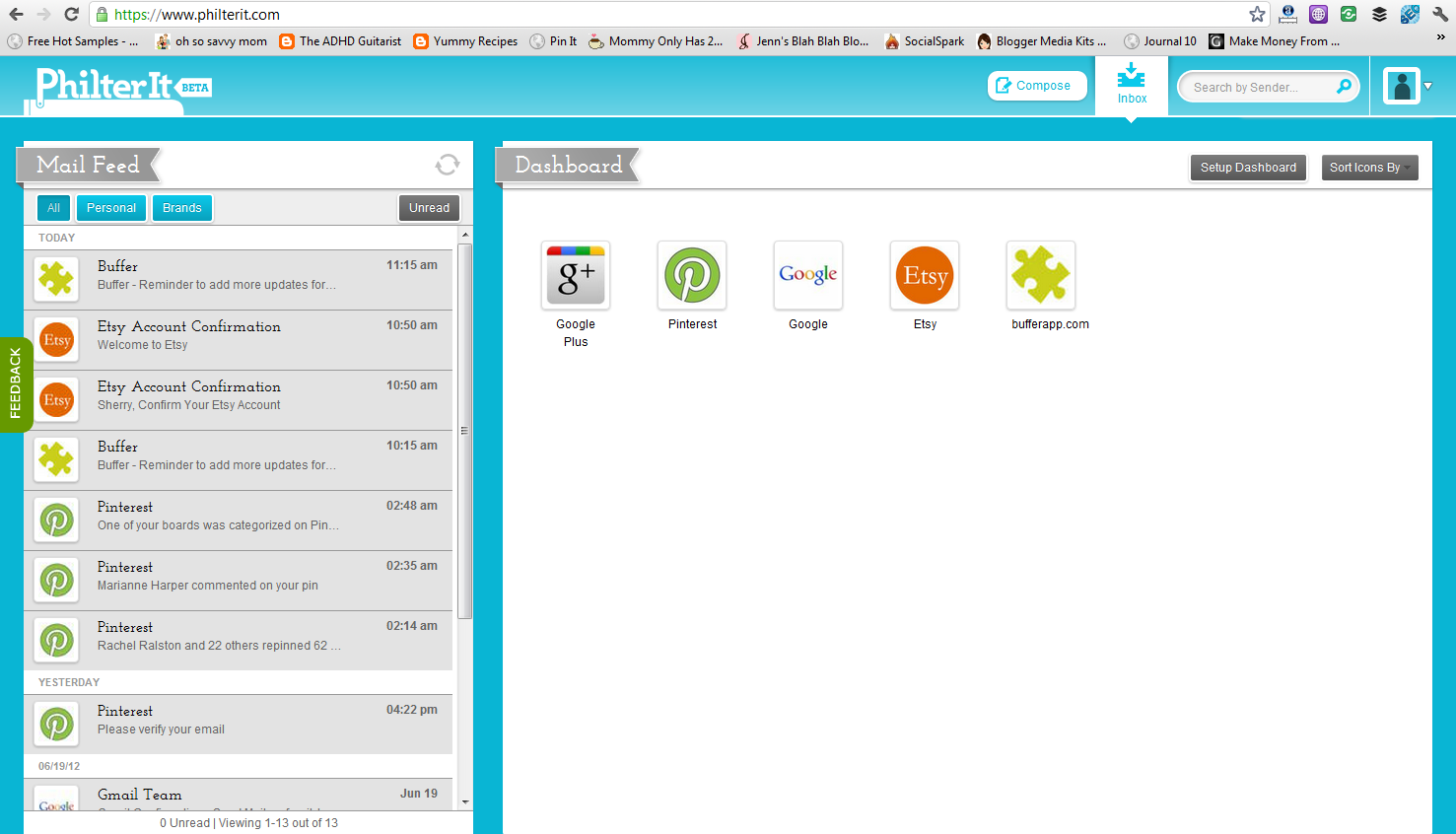
Task: Click the Search by Sender field
Action: 1257,87
